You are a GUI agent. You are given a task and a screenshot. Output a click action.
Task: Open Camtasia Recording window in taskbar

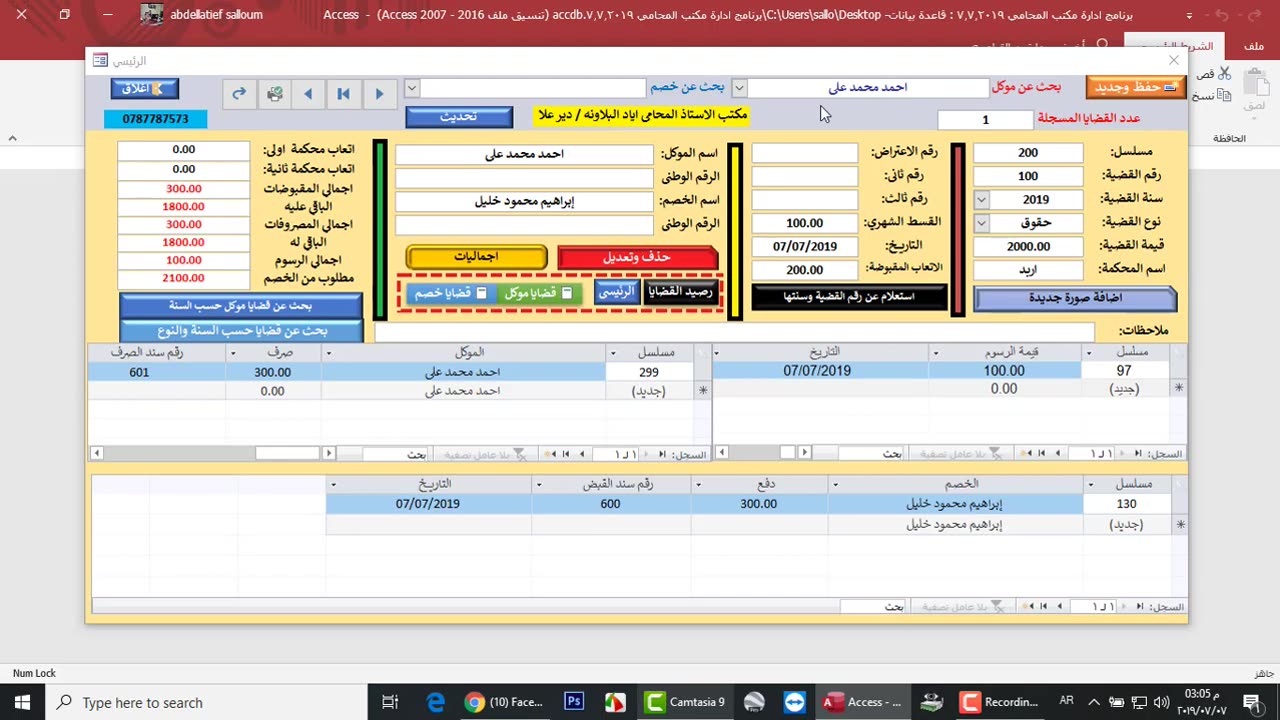tap(1000, 702)
